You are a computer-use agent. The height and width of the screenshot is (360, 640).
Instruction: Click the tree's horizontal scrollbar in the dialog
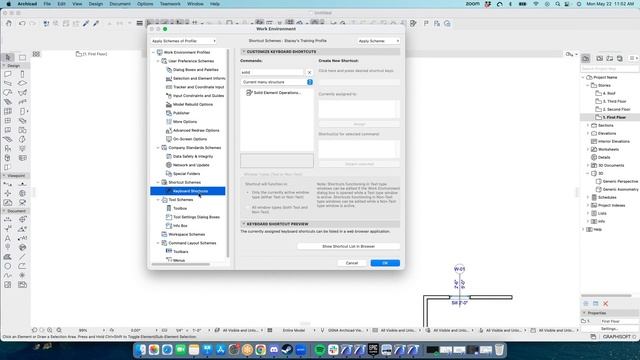click(181, 264)
